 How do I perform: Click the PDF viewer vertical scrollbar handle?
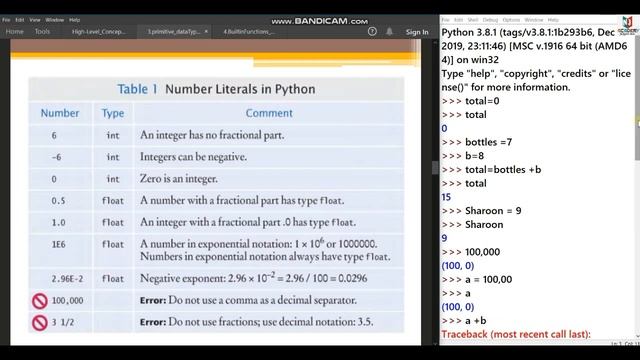tap(435, 167)
